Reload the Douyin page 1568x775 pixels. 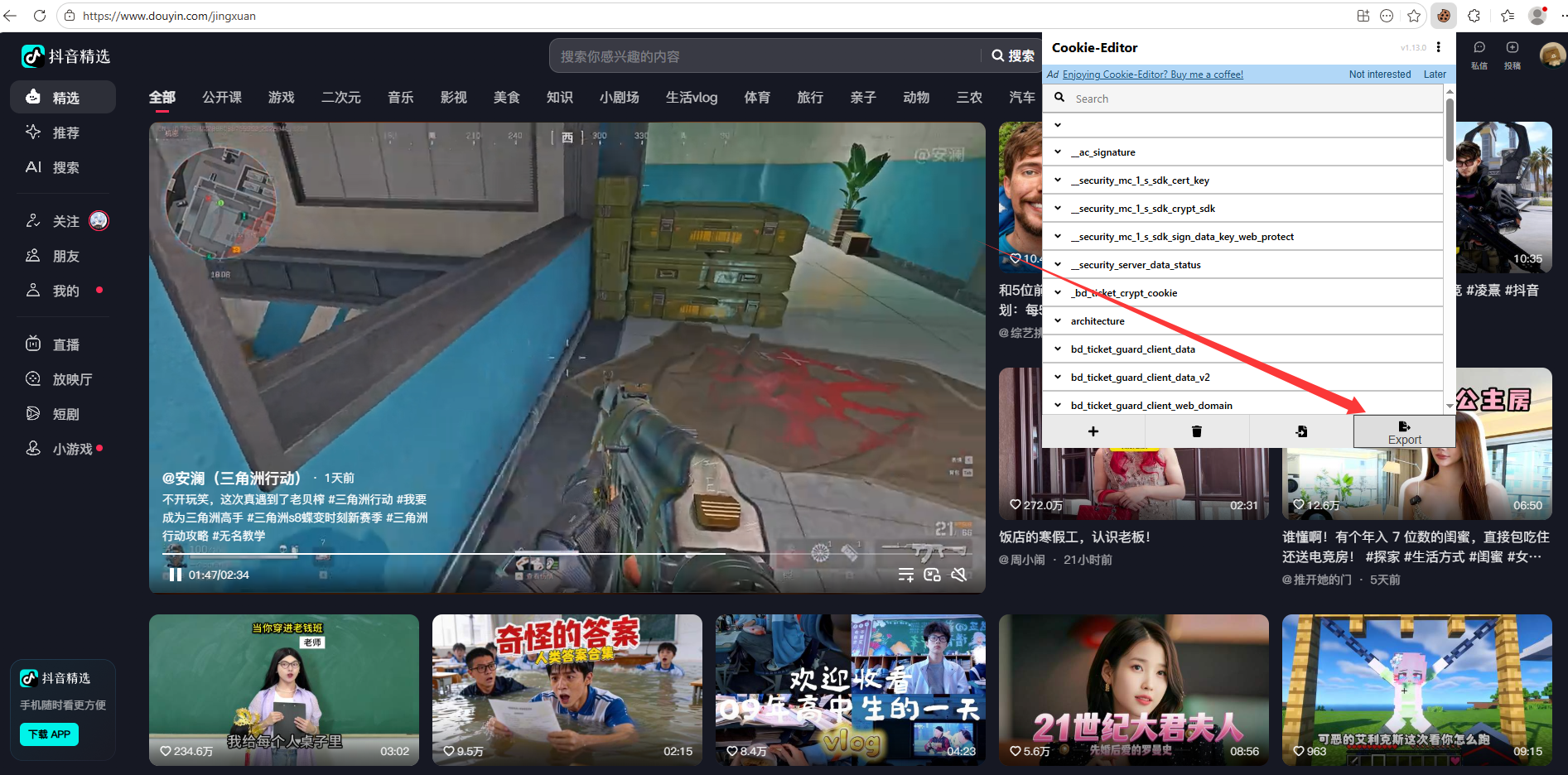point(39,16)
